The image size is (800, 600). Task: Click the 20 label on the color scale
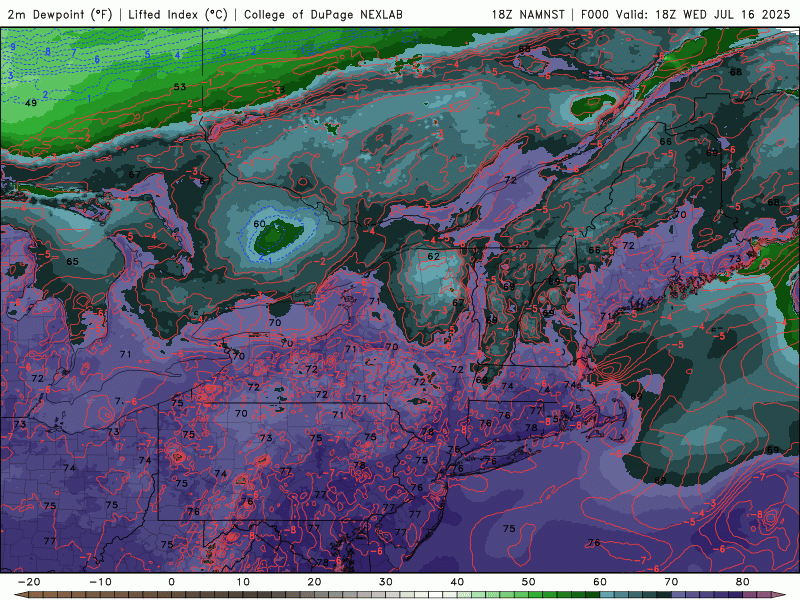(x=314, y=582)
